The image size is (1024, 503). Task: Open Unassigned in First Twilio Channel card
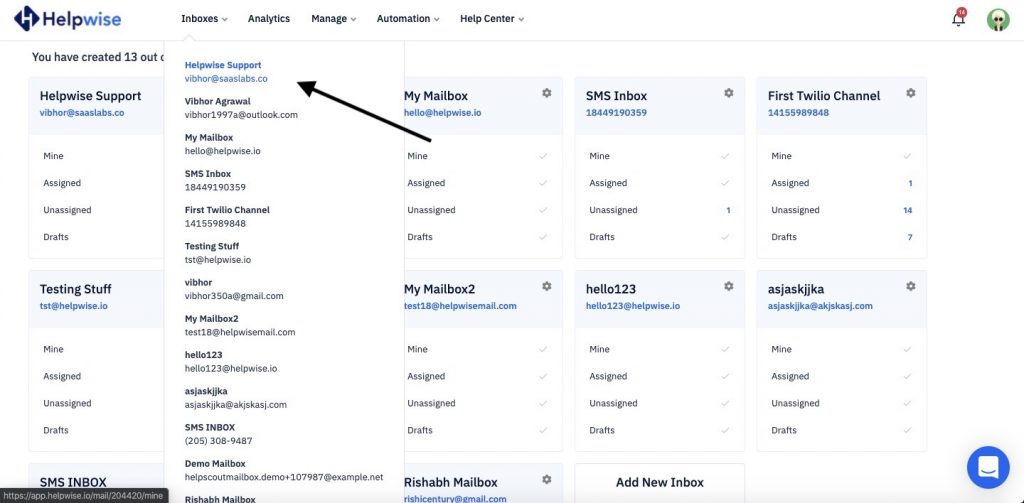842,210
